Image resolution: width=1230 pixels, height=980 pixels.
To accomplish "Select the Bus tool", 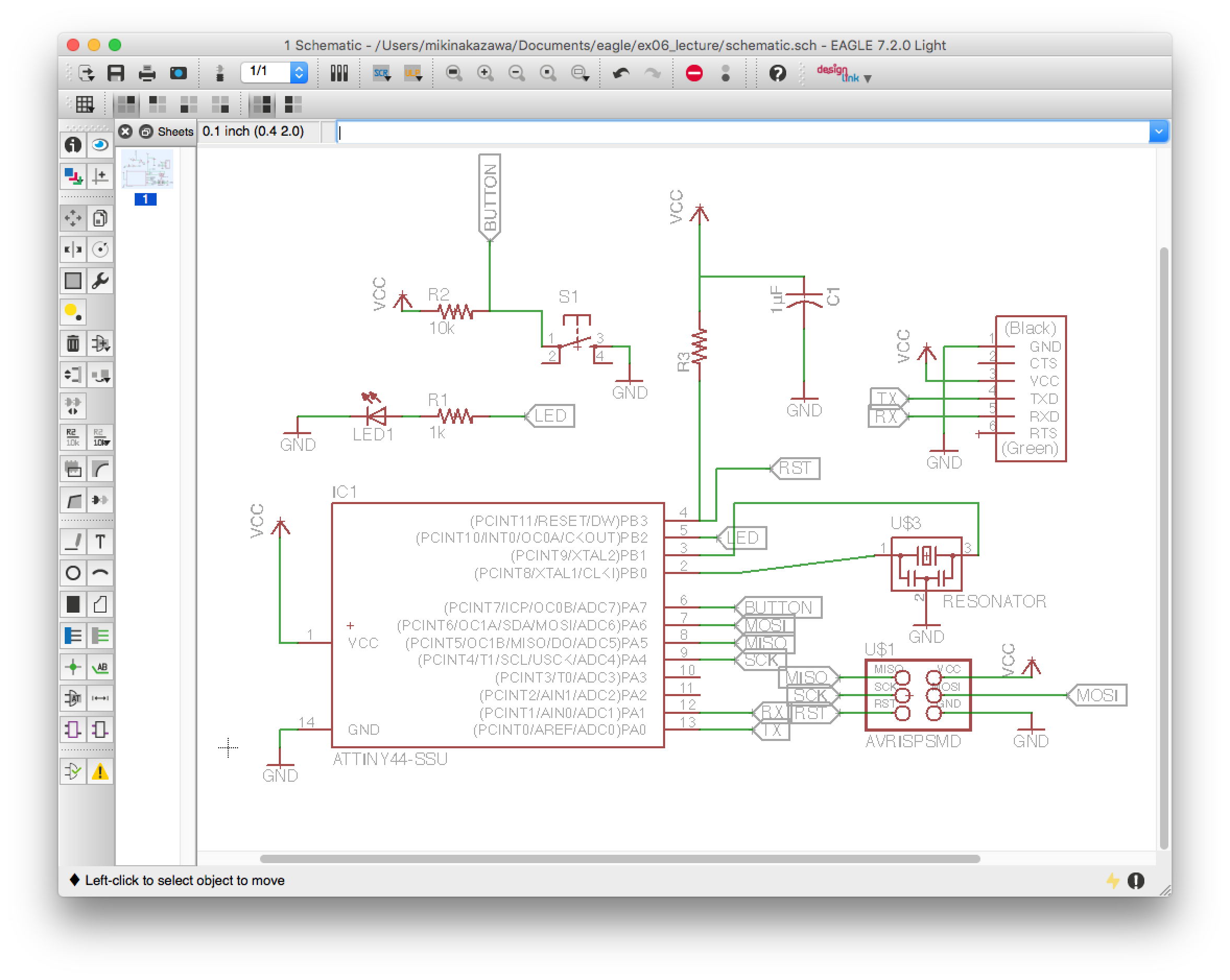I will click(x=73, y=636).
